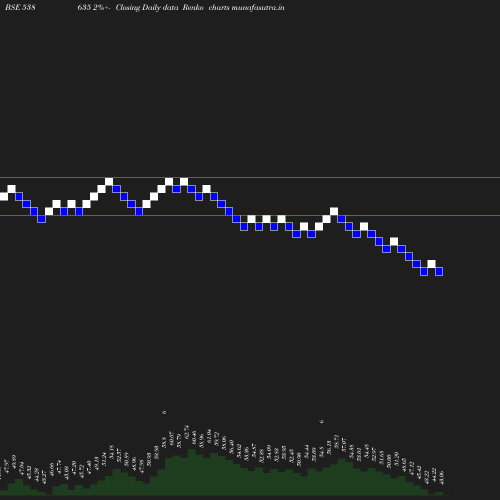Click the '49.18' price label
Image resolution: width=500 pixels, height=500 pixels.
pyautogui.click(x=96, y=463)
